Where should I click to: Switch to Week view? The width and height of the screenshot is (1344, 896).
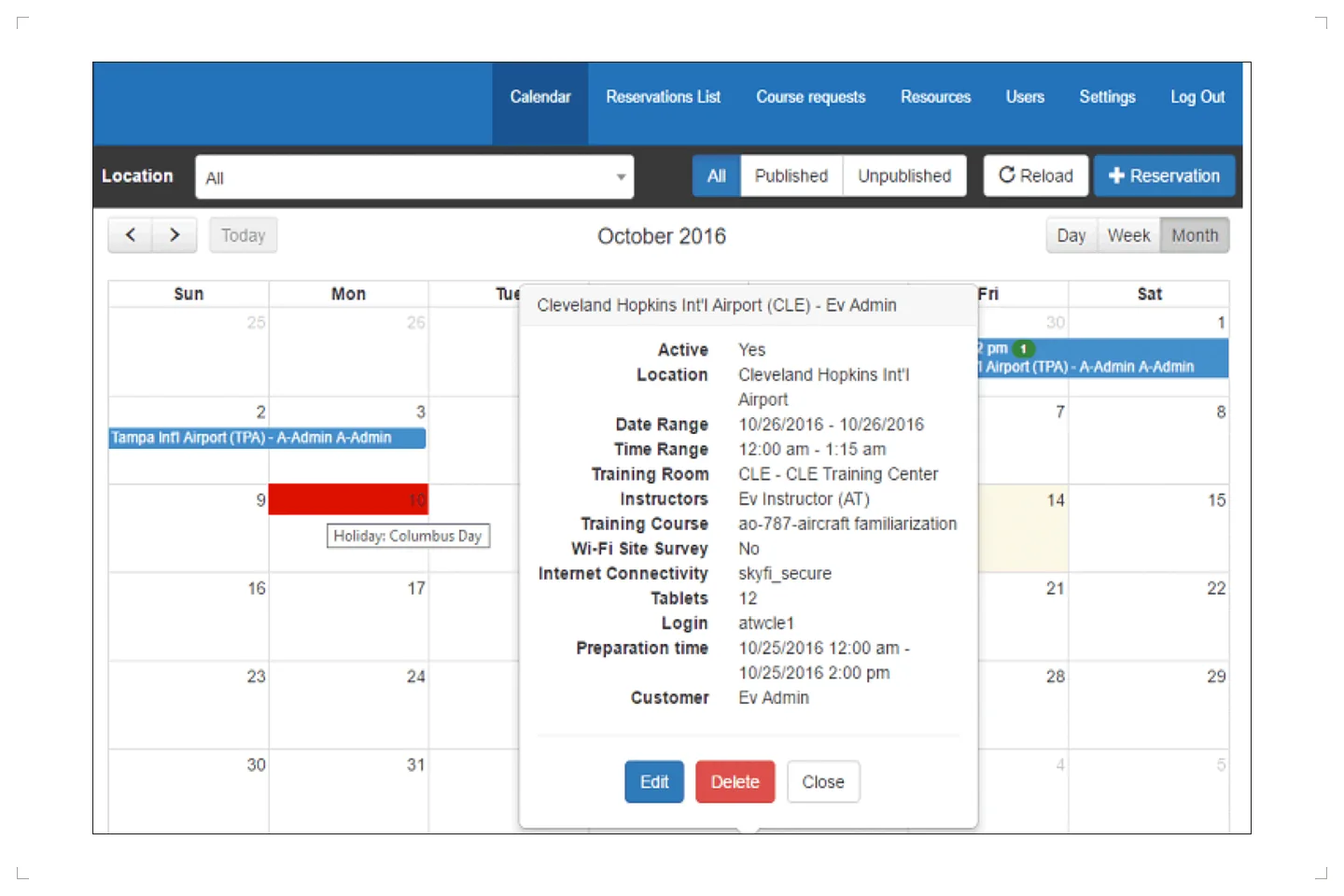pyautogui.click(x=1128, y=235)
